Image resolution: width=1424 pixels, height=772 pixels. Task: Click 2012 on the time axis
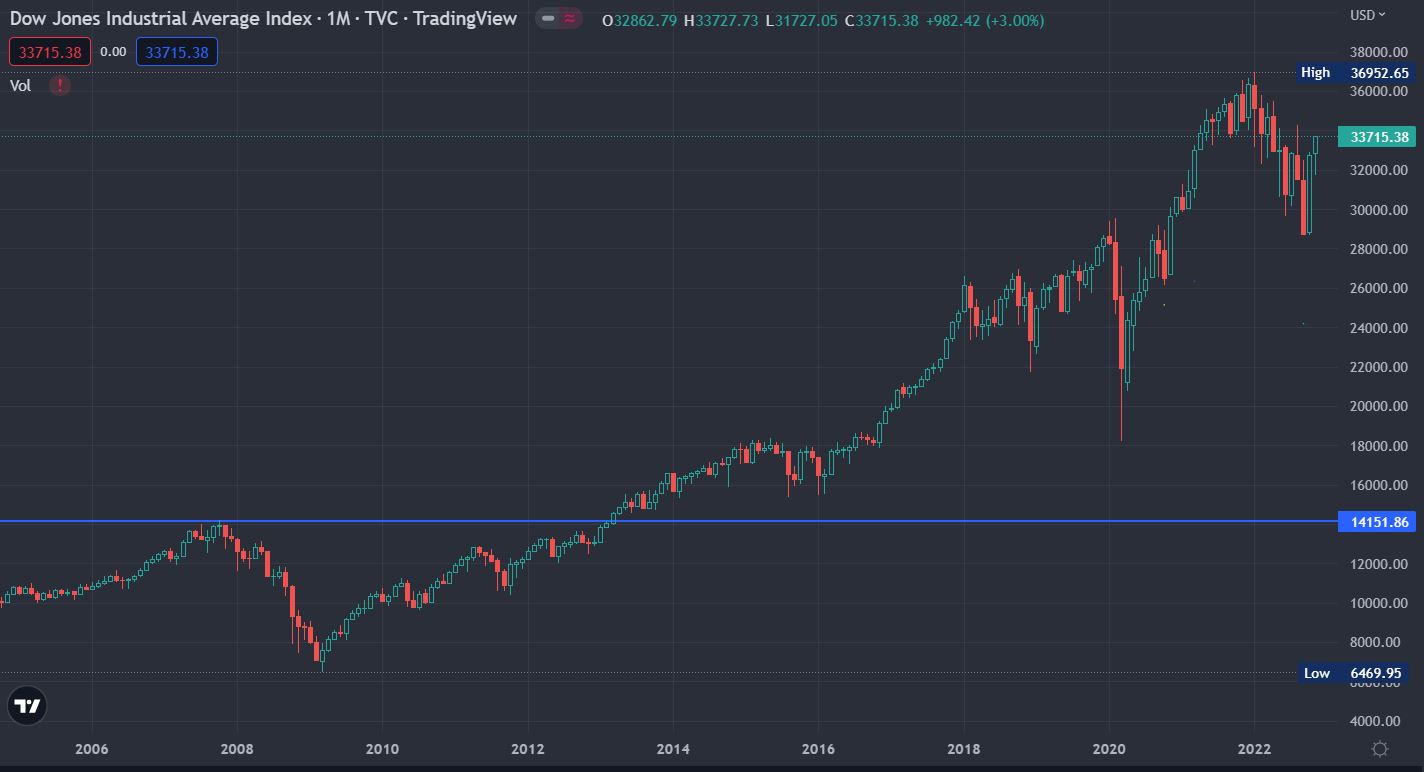[x=528, y=749]
